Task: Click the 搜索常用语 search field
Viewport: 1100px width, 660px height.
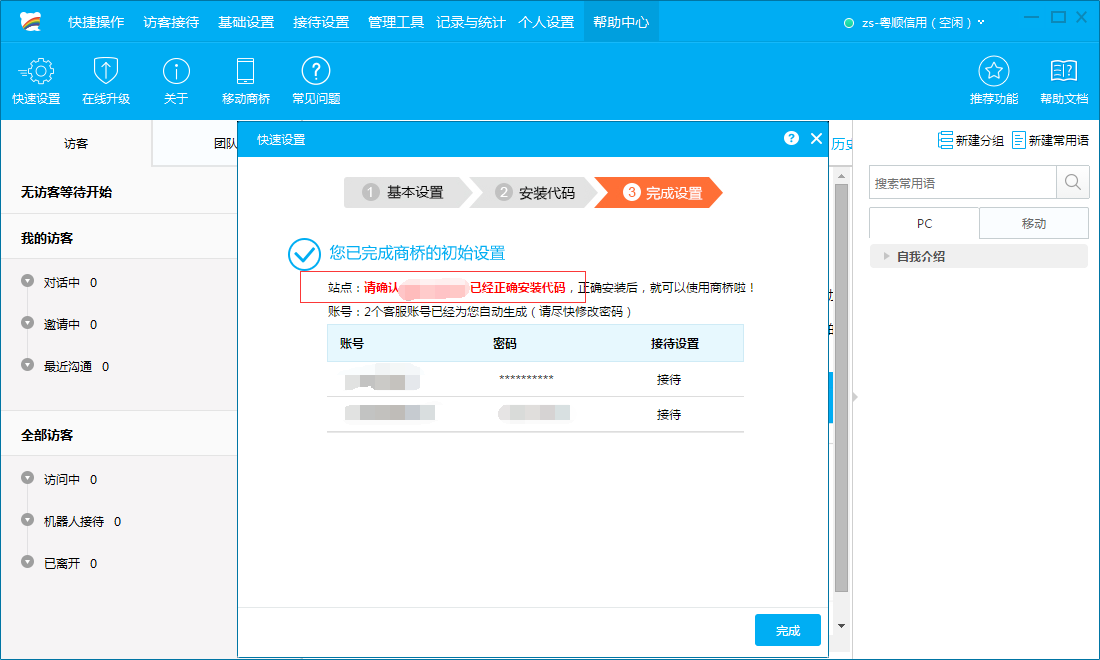Action: tap(962, 183)
